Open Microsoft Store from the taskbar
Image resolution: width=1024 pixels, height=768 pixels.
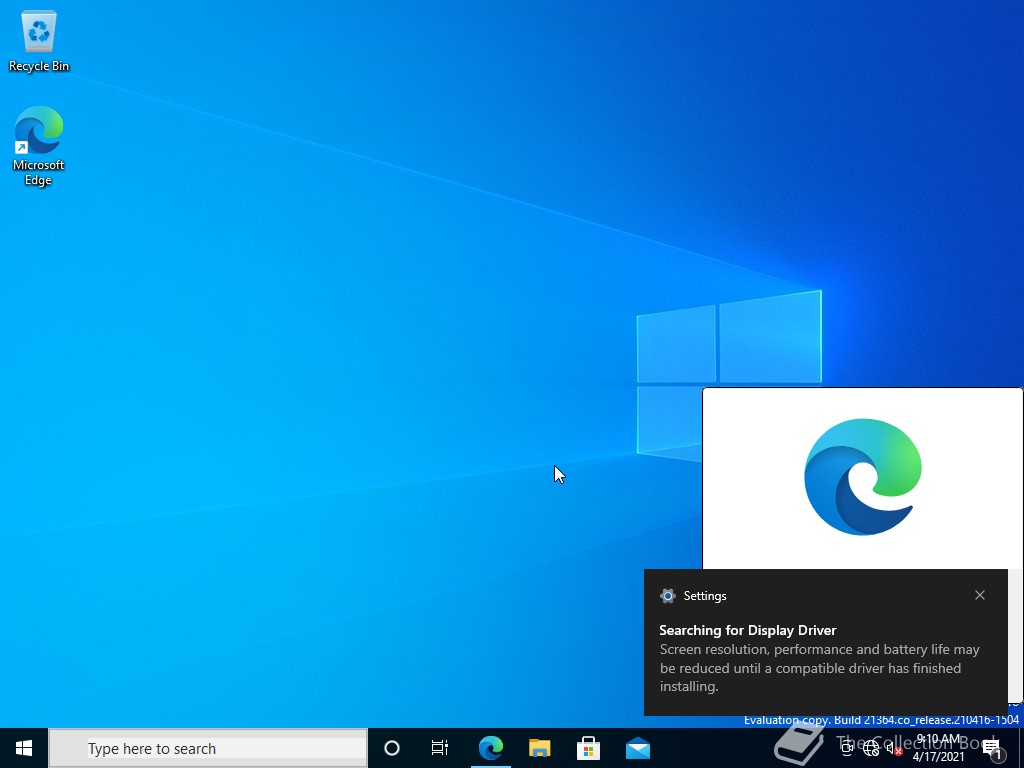click(588, 748)
